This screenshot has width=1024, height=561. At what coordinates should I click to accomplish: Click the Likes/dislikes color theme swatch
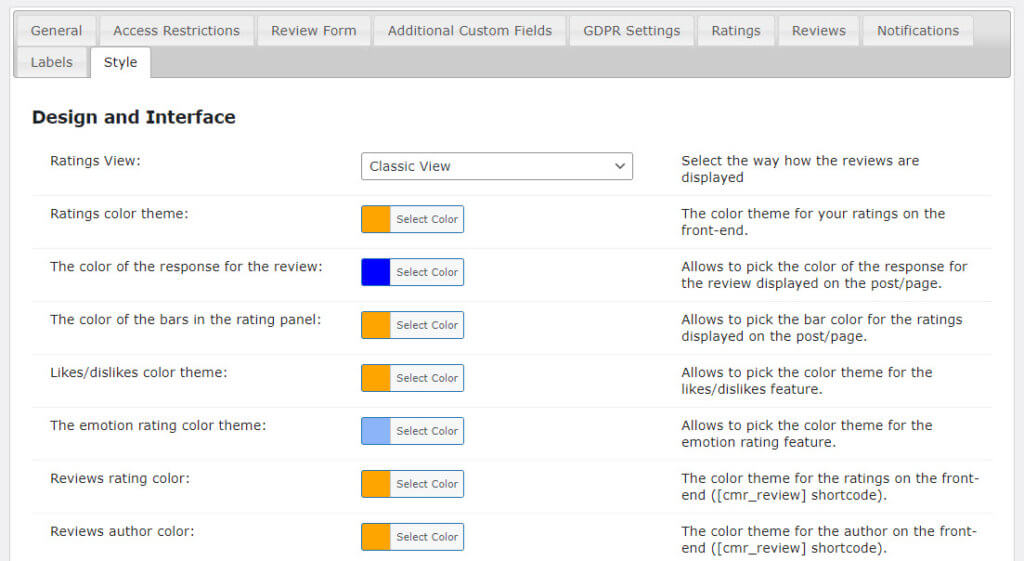(376, 378)
